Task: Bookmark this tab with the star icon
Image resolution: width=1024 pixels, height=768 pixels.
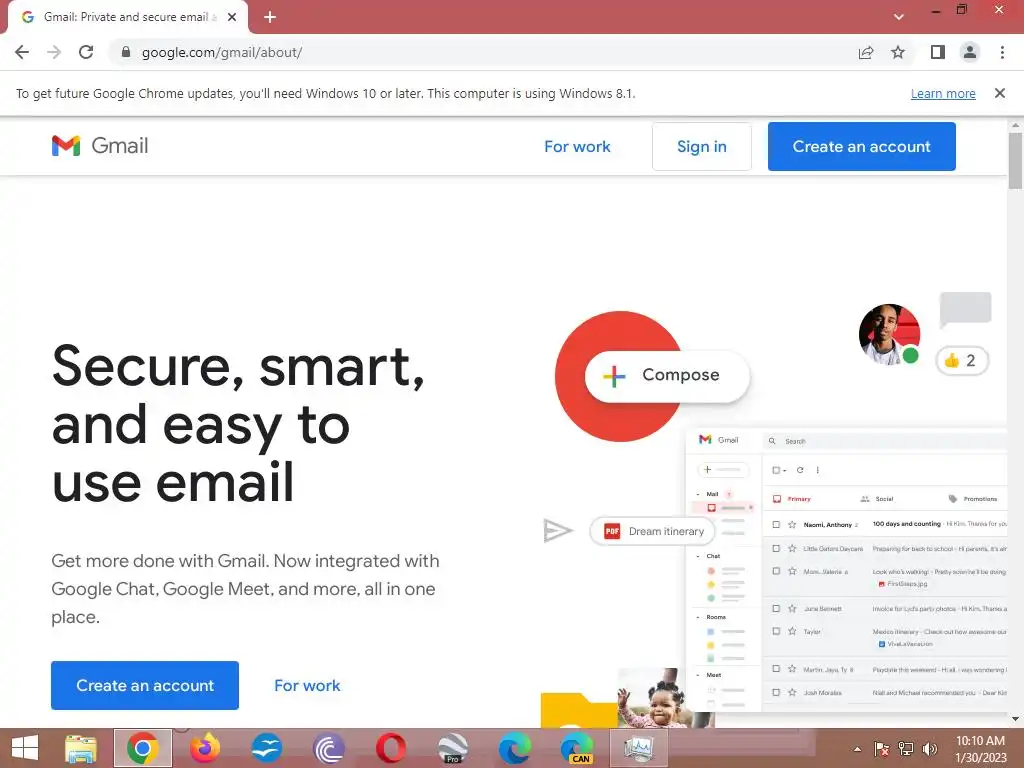Action: coord(898,52)
